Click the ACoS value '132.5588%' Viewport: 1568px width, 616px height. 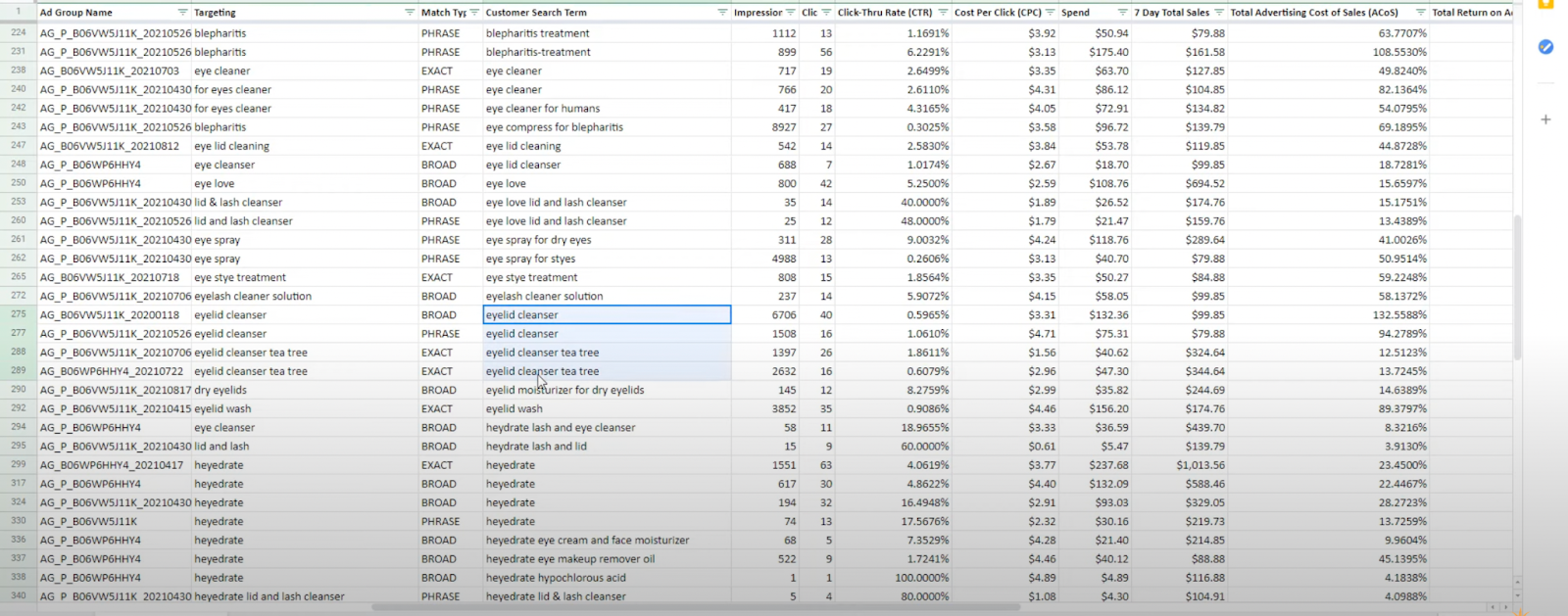click(x=1399, y=314)
